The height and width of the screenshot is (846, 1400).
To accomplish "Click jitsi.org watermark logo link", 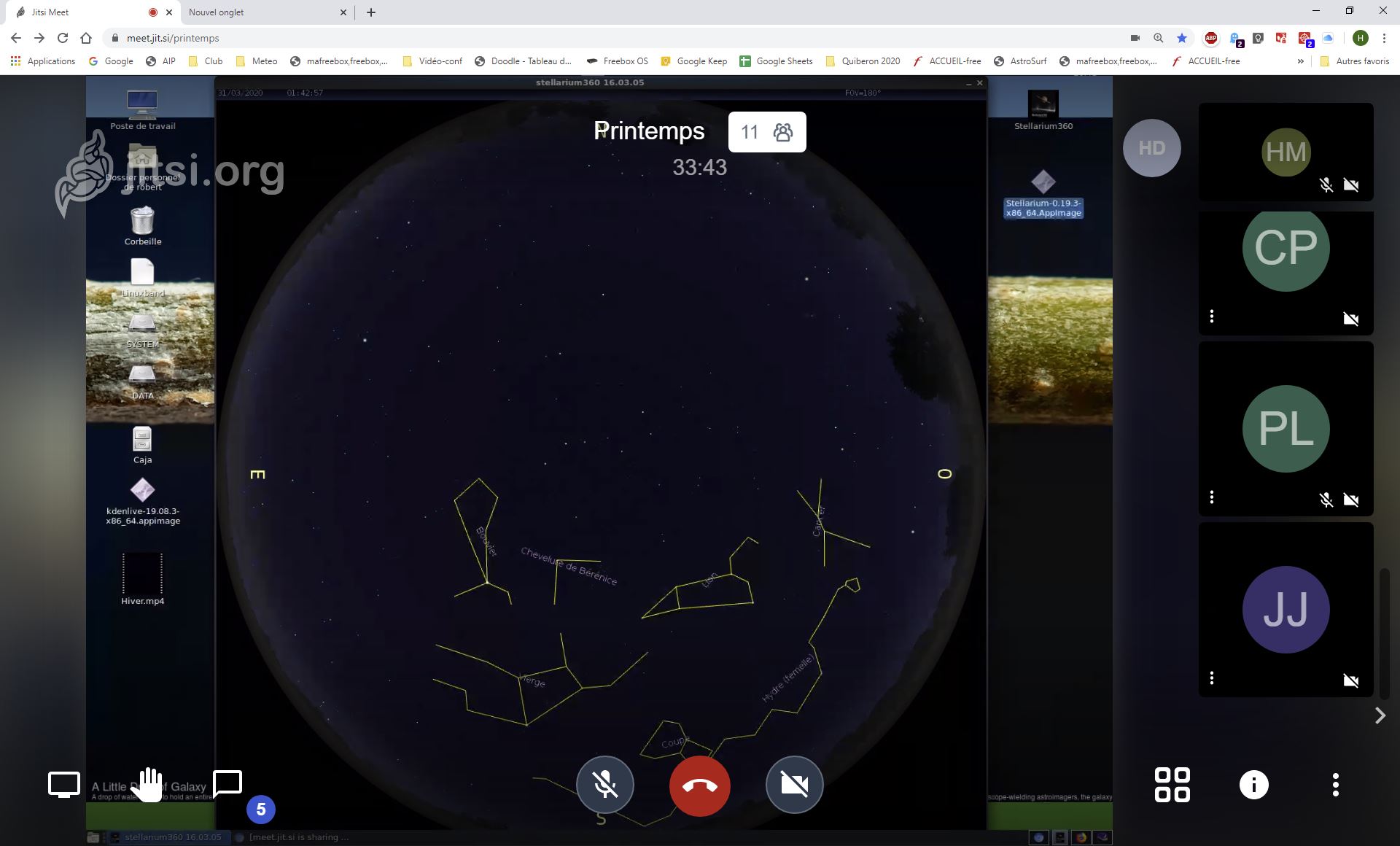I will click(169, 172).
